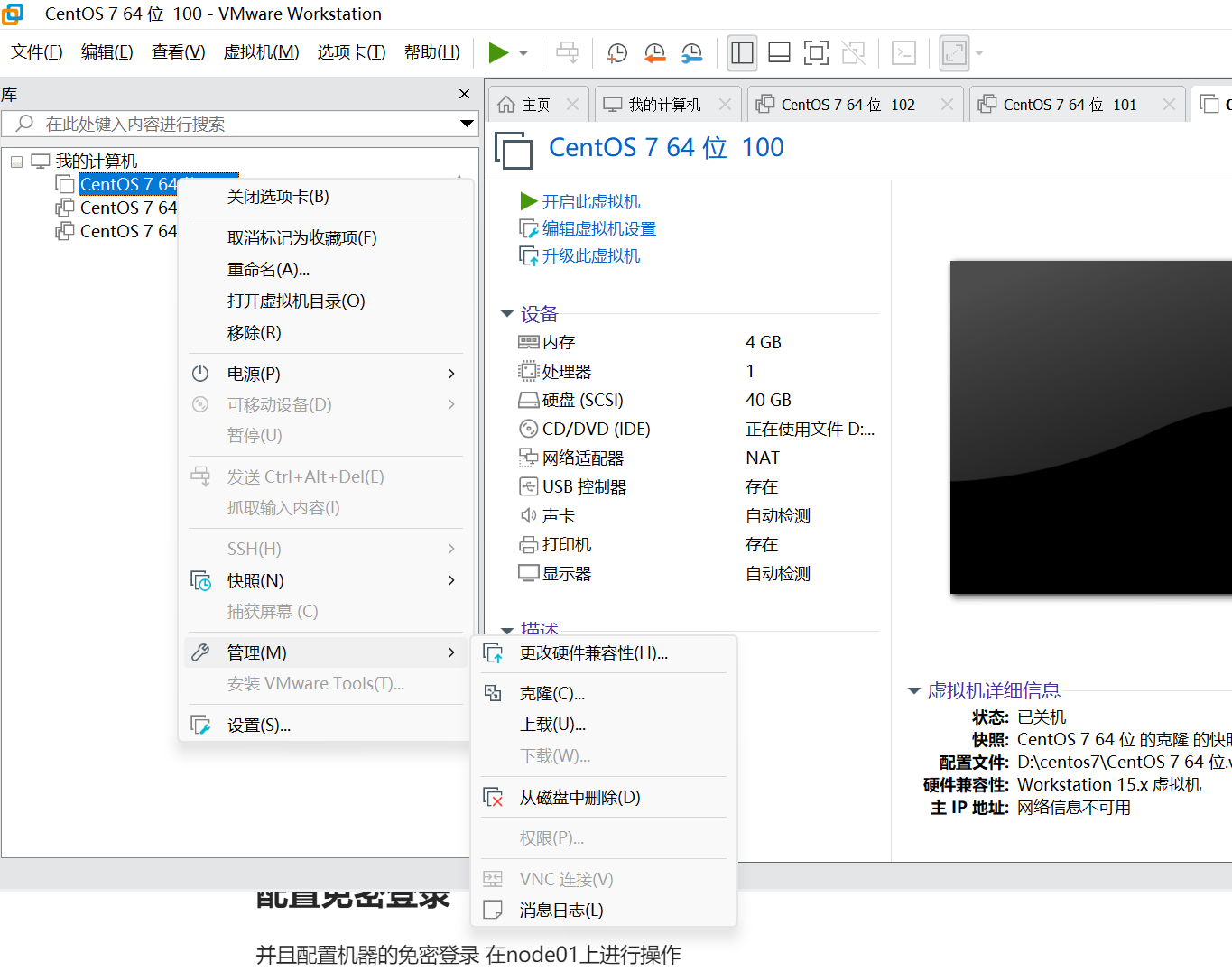Click the thumbnail bar toggle icon
Image resolution: width=1232 pixels, height=971 pixels.
coord(779,53)
